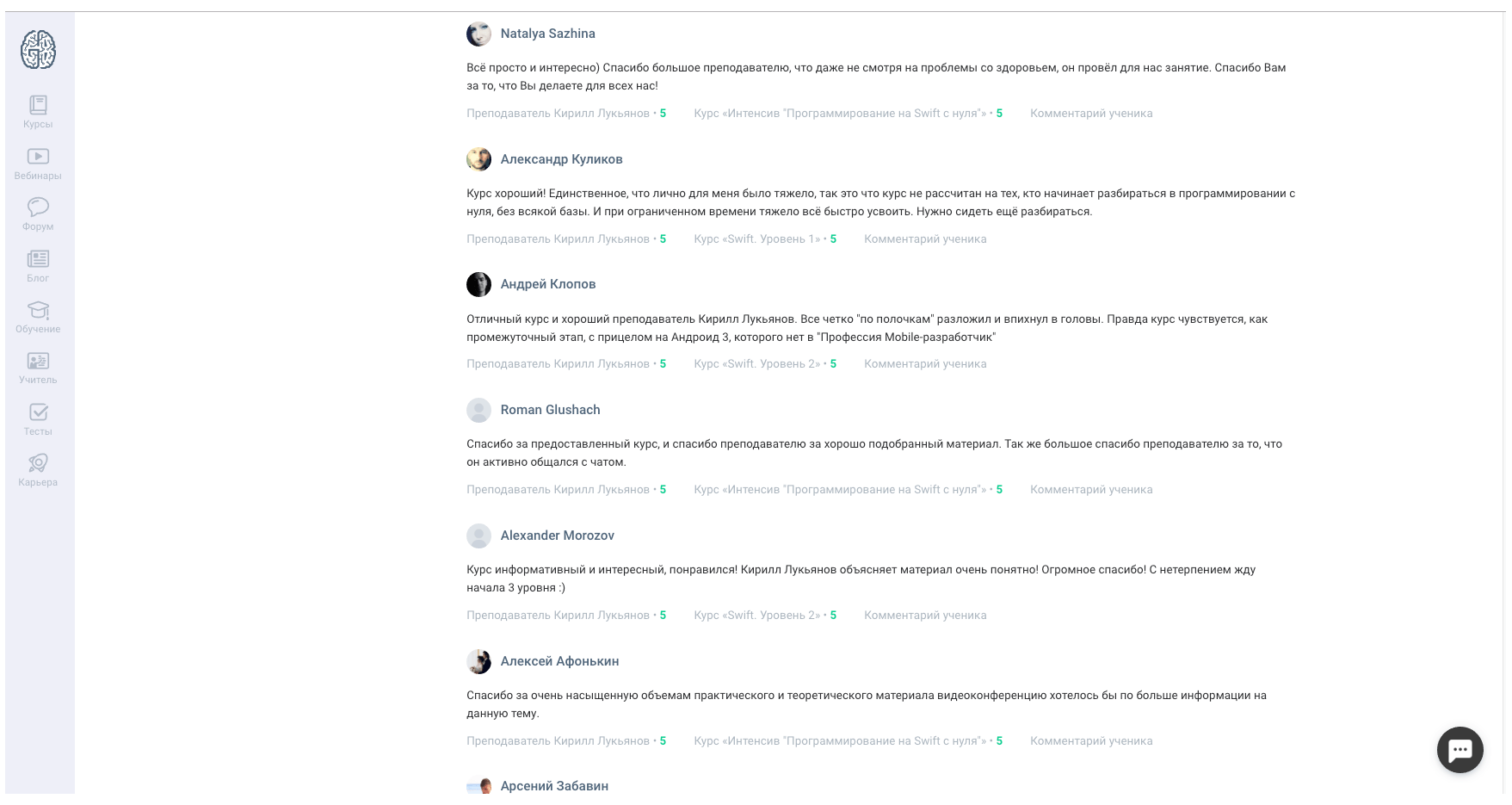The height and width of the screenshot is (805, 1512).
Task: Select the Обучение graduation cap icon
Action: [38, 317]
